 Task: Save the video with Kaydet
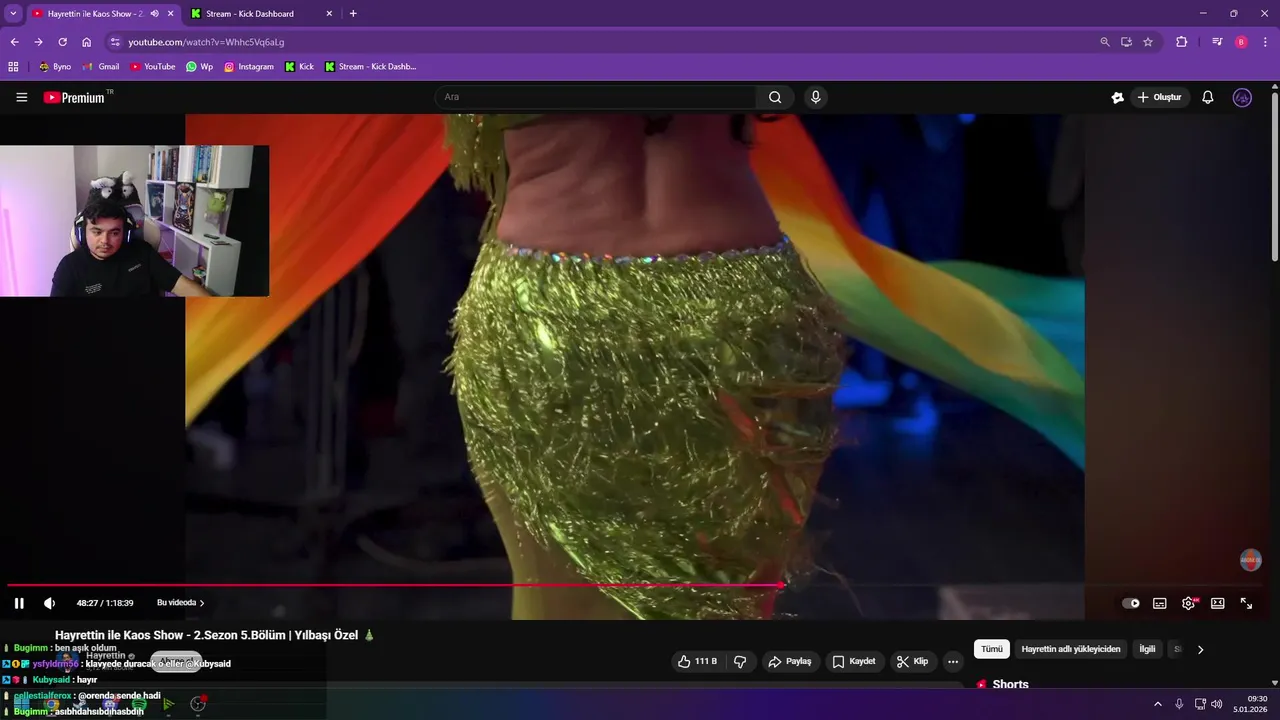click(854, 661)
